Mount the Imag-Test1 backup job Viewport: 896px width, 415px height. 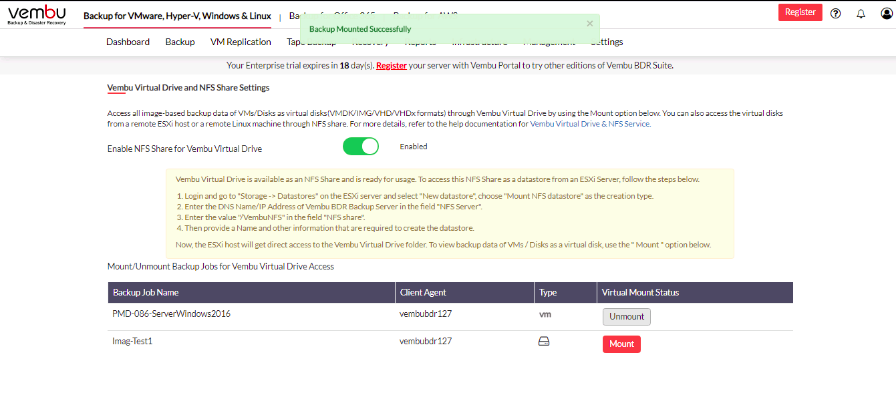(x=622, y=344)
